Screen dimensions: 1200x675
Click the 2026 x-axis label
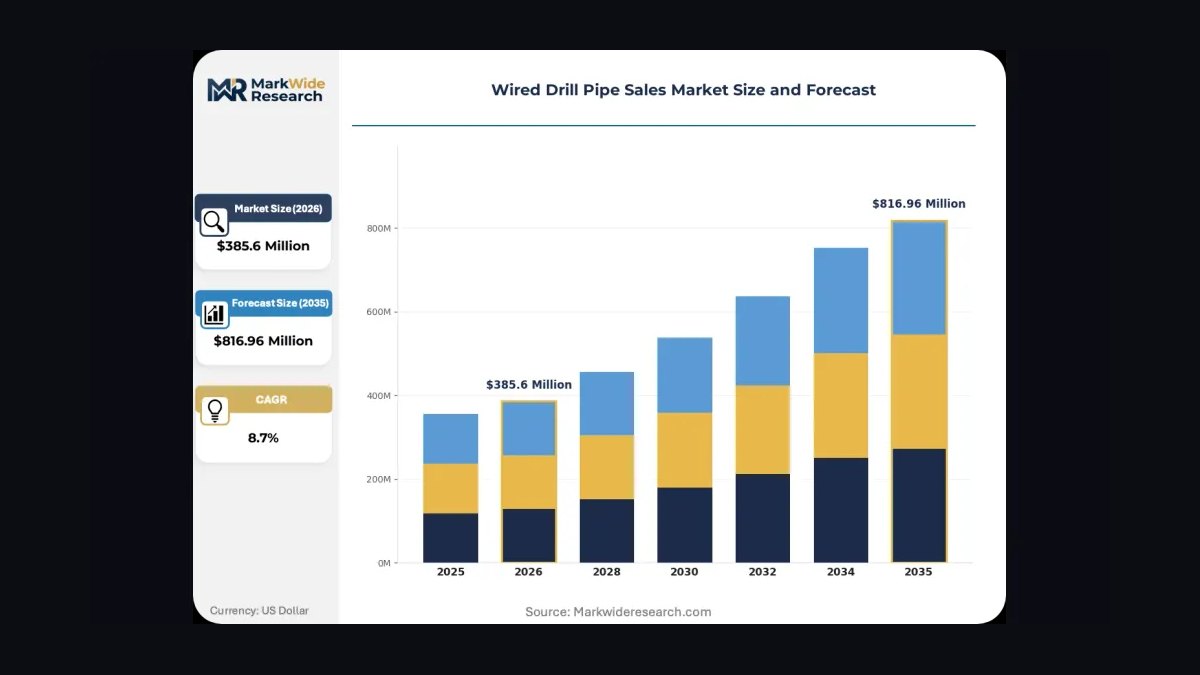click(x=528, y=572)
